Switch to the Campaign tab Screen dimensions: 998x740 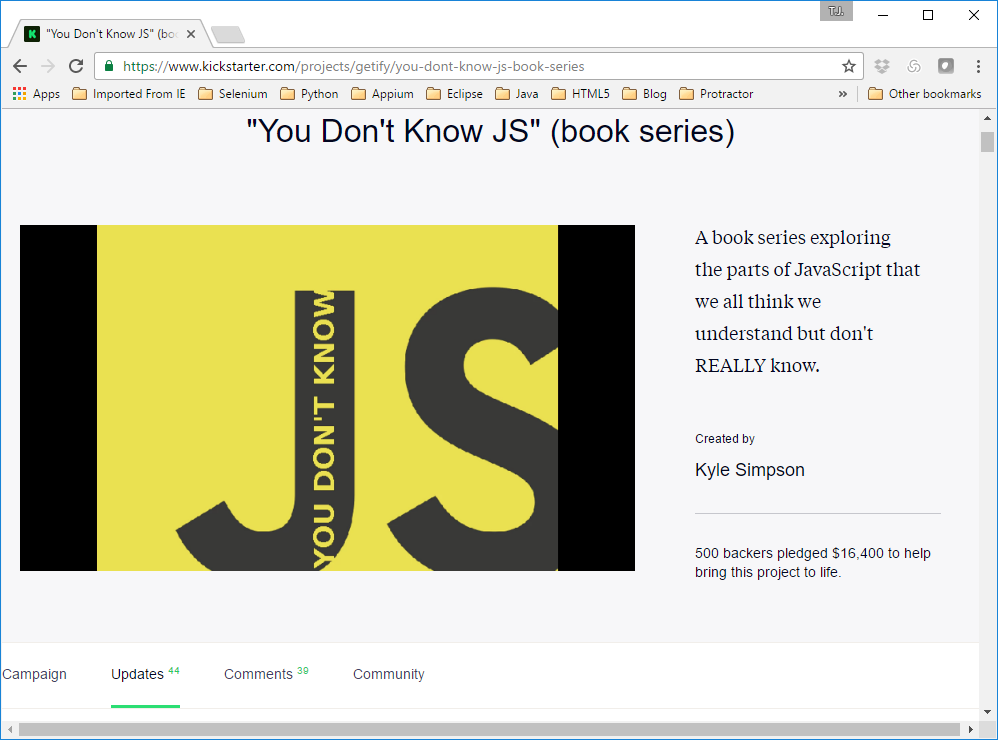point(34,674)
